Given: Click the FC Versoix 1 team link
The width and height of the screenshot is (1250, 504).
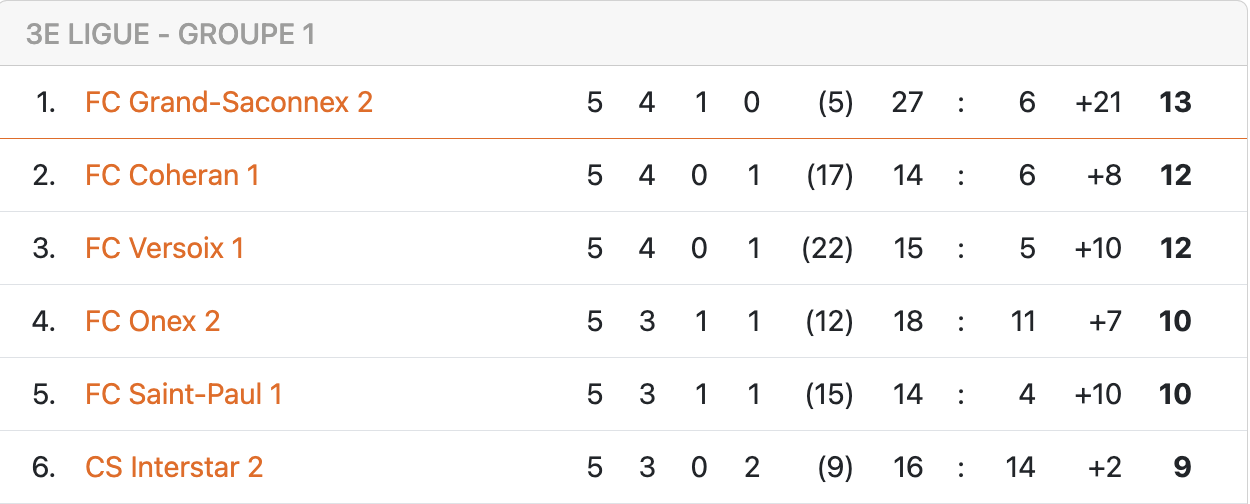Looking at the screenshot, I should click(x=165, y=248).
